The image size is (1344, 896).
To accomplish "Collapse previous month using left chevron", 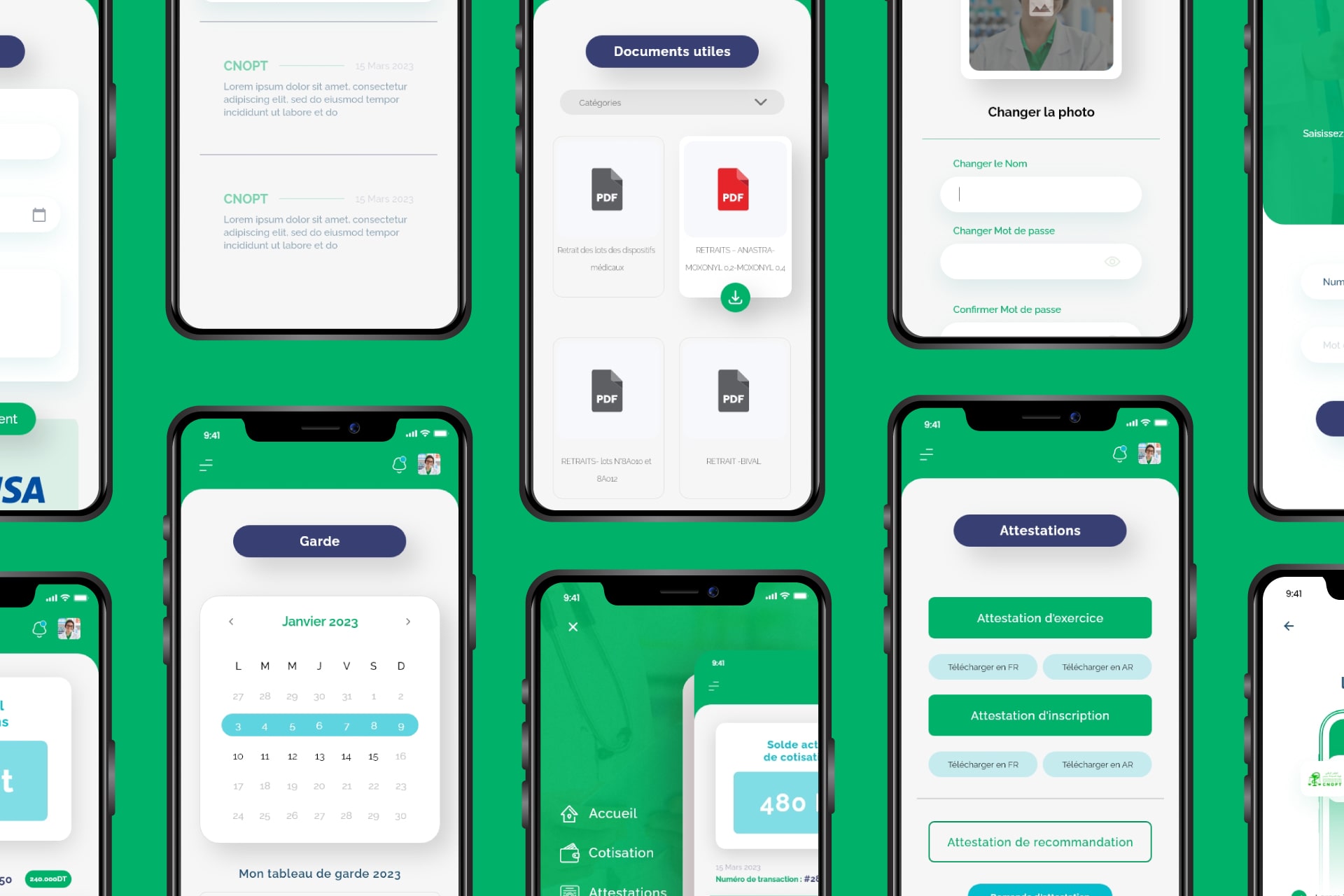I will [x=231, y=621].
